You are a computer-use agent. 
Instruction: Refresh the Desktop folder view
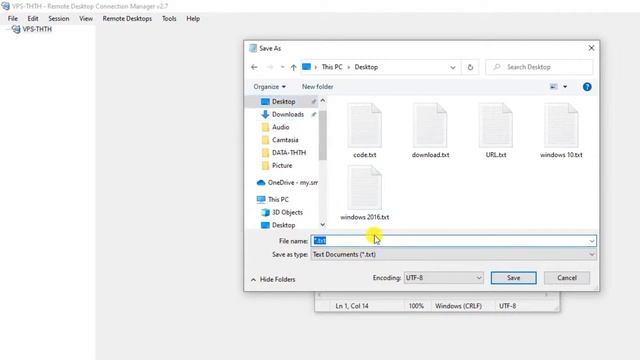pyautogui.click(x=470, y=67)
